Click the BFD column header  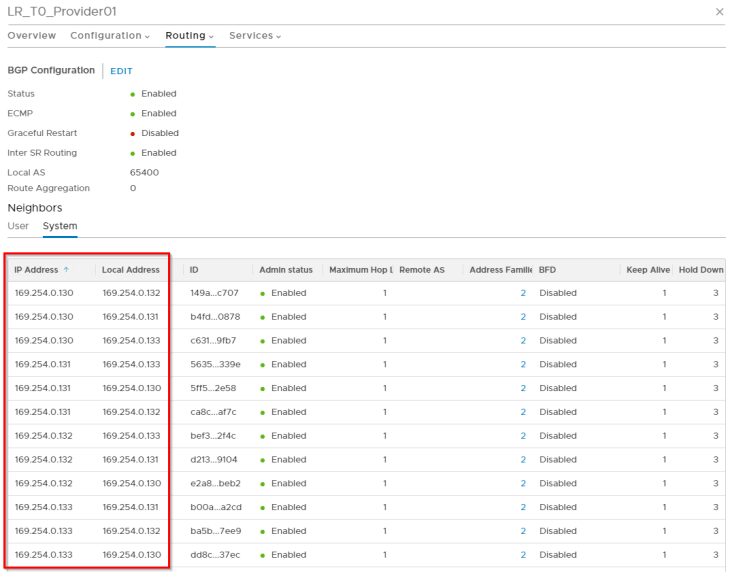547,270
